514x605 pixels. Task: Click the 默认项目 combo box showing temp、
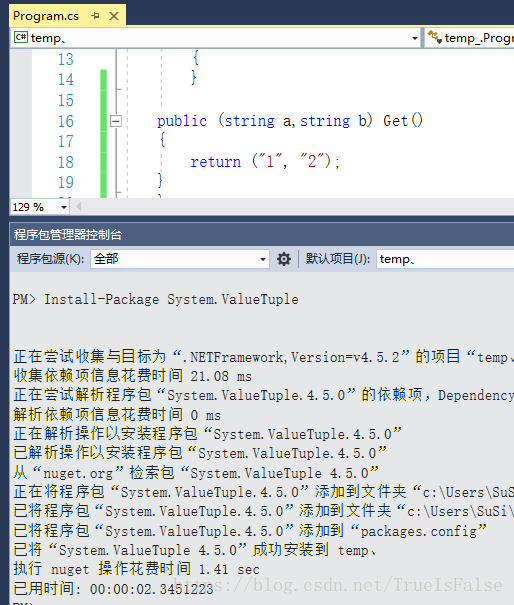(x=445, y=259)
